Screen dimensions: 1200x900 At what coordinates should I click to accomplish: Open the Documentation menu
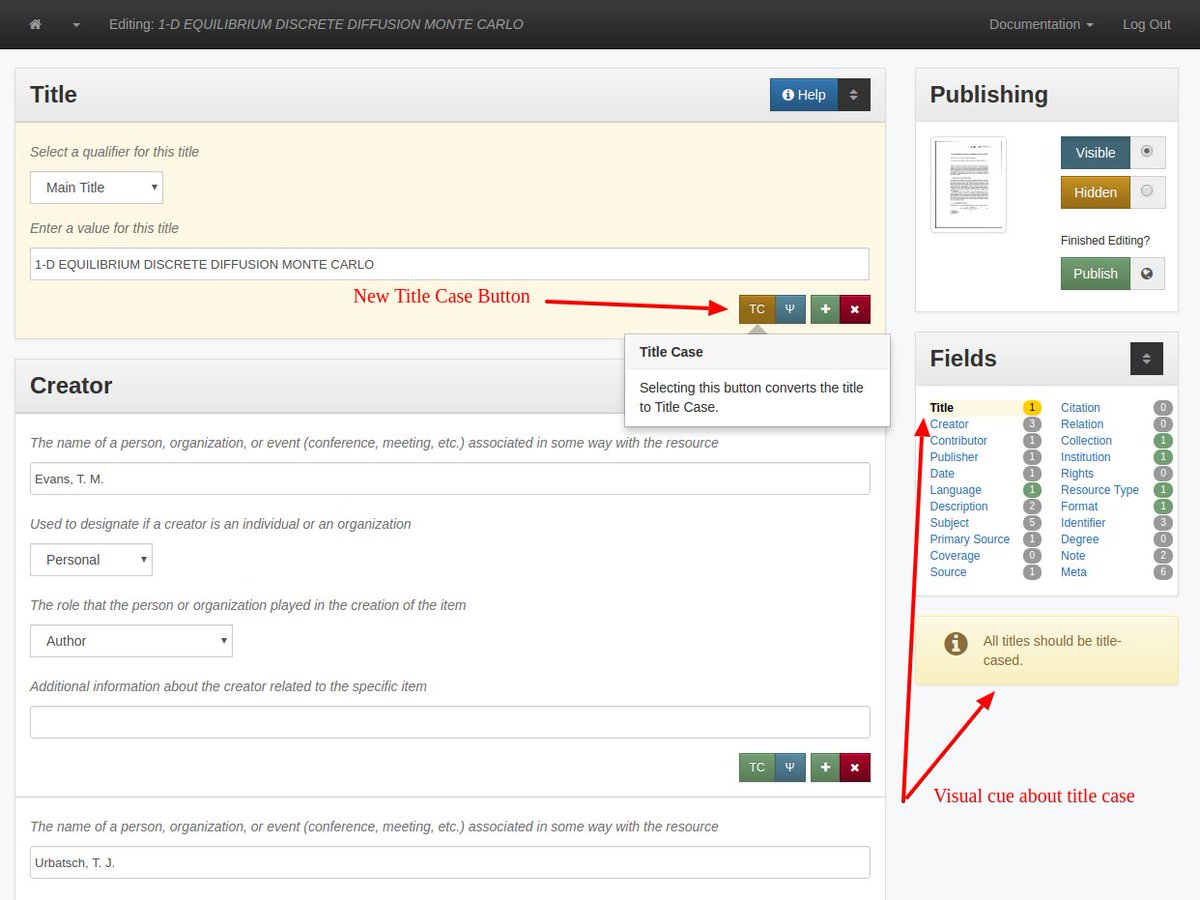click(1041, 24)
